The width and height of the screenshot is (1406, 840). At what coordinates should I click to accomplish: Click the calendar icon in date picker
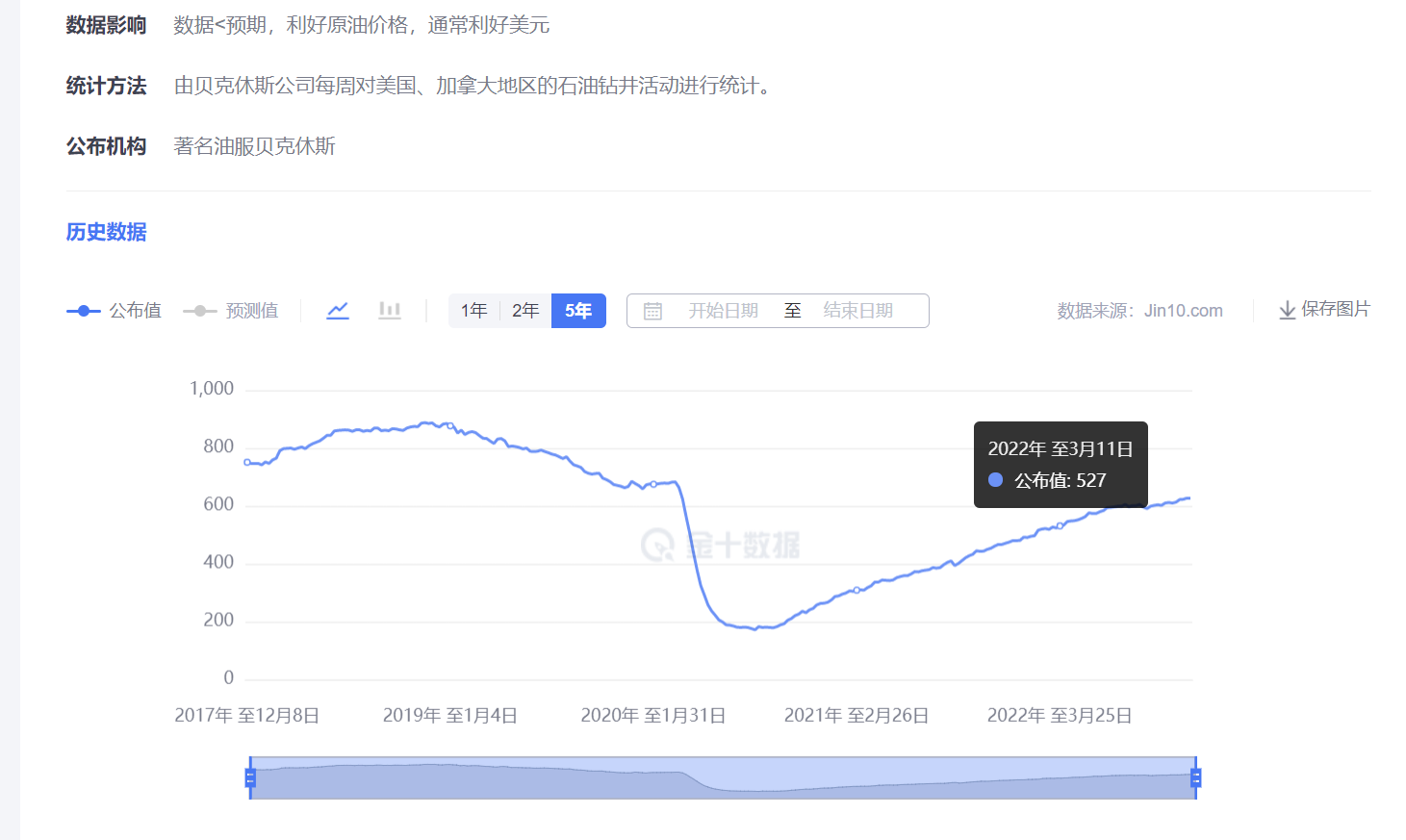652,312
